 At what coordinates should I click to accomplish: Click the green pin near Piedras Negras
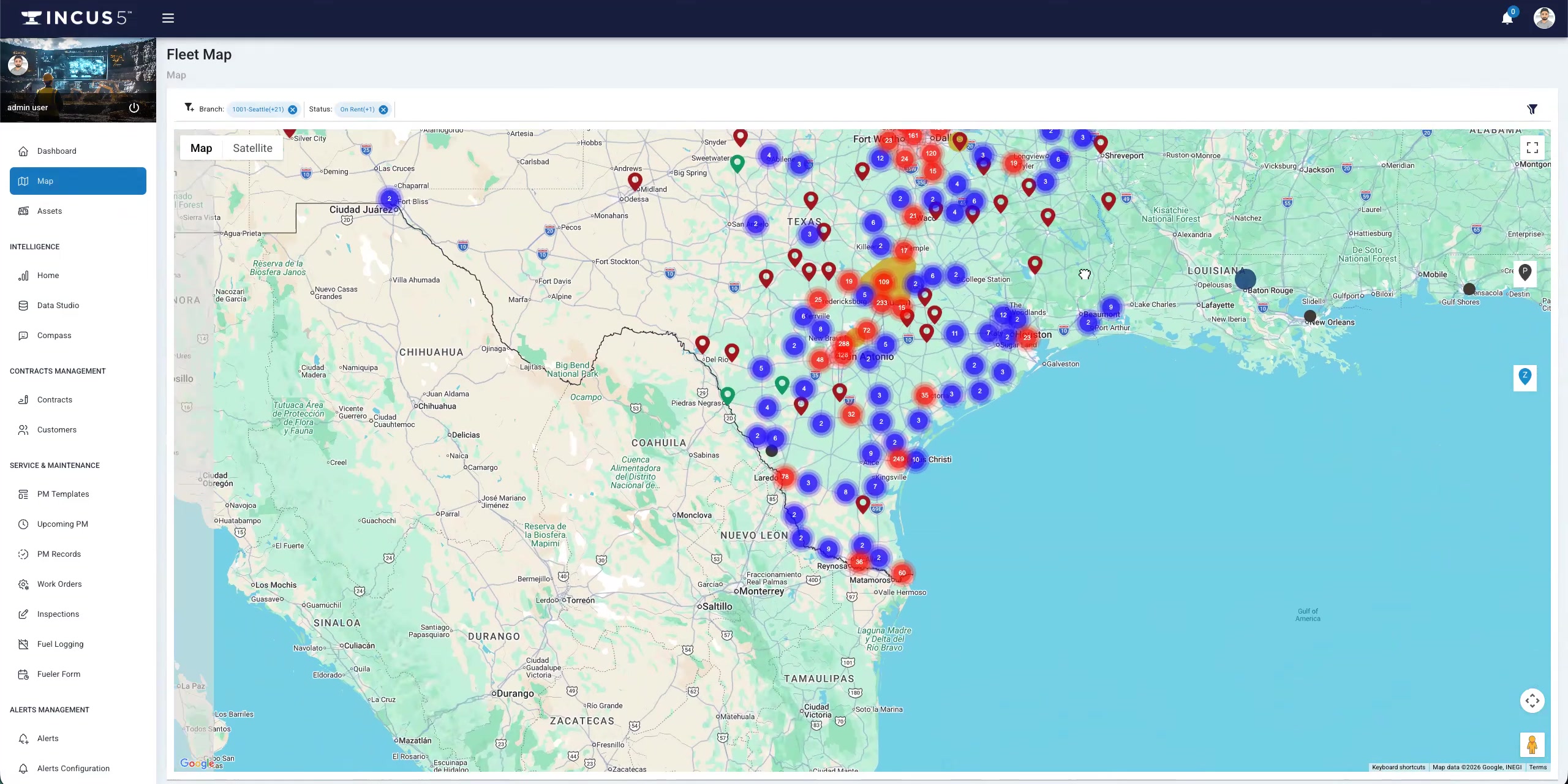pos(728,395)
